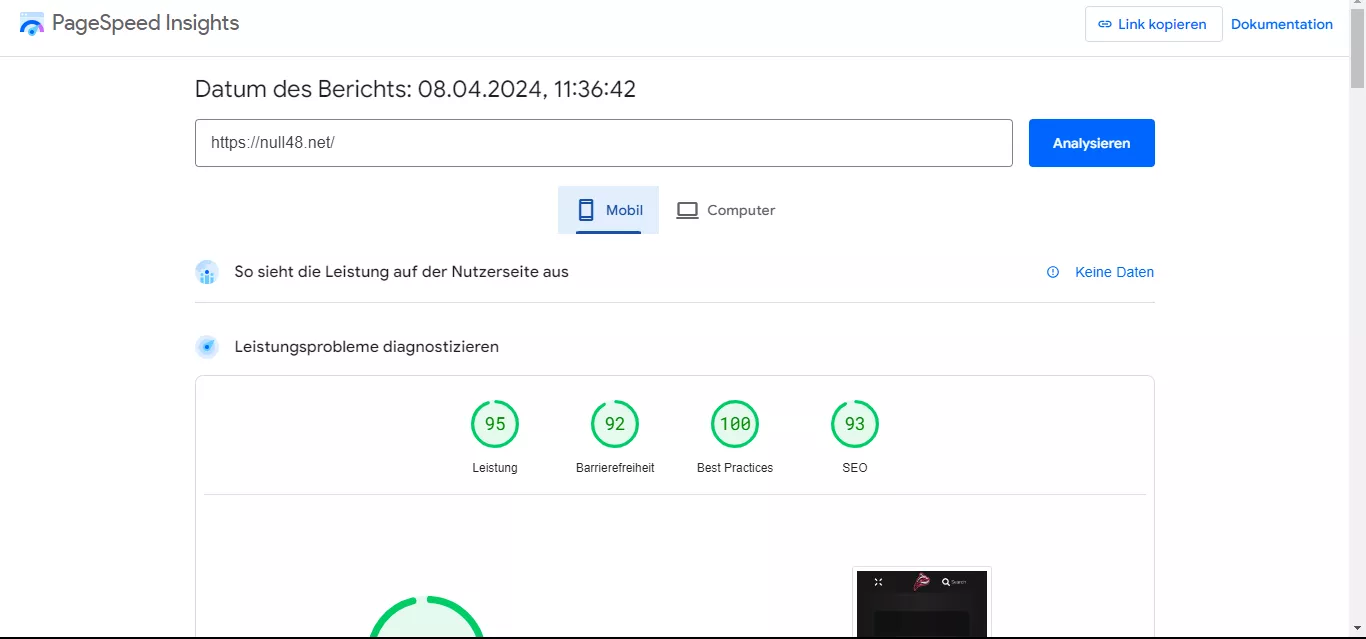Viewport: 1366px width, 639px height.
Task: Copy the report link with Link kopieren
Action: [x=1153, y=24]
